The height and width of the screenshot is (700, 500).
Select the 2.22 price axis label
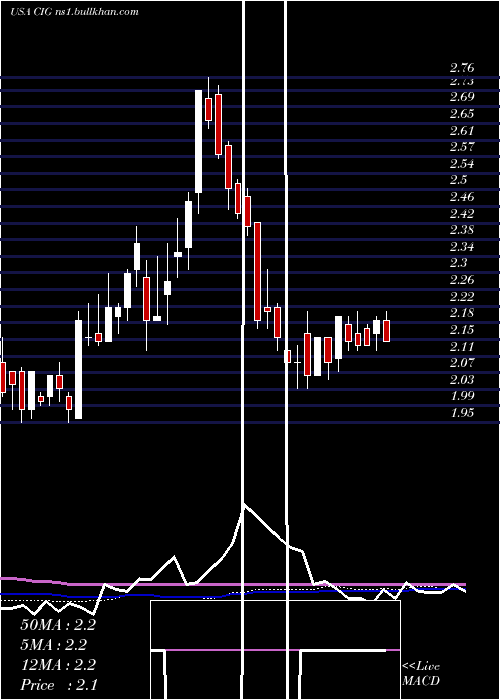click(462, 296)
